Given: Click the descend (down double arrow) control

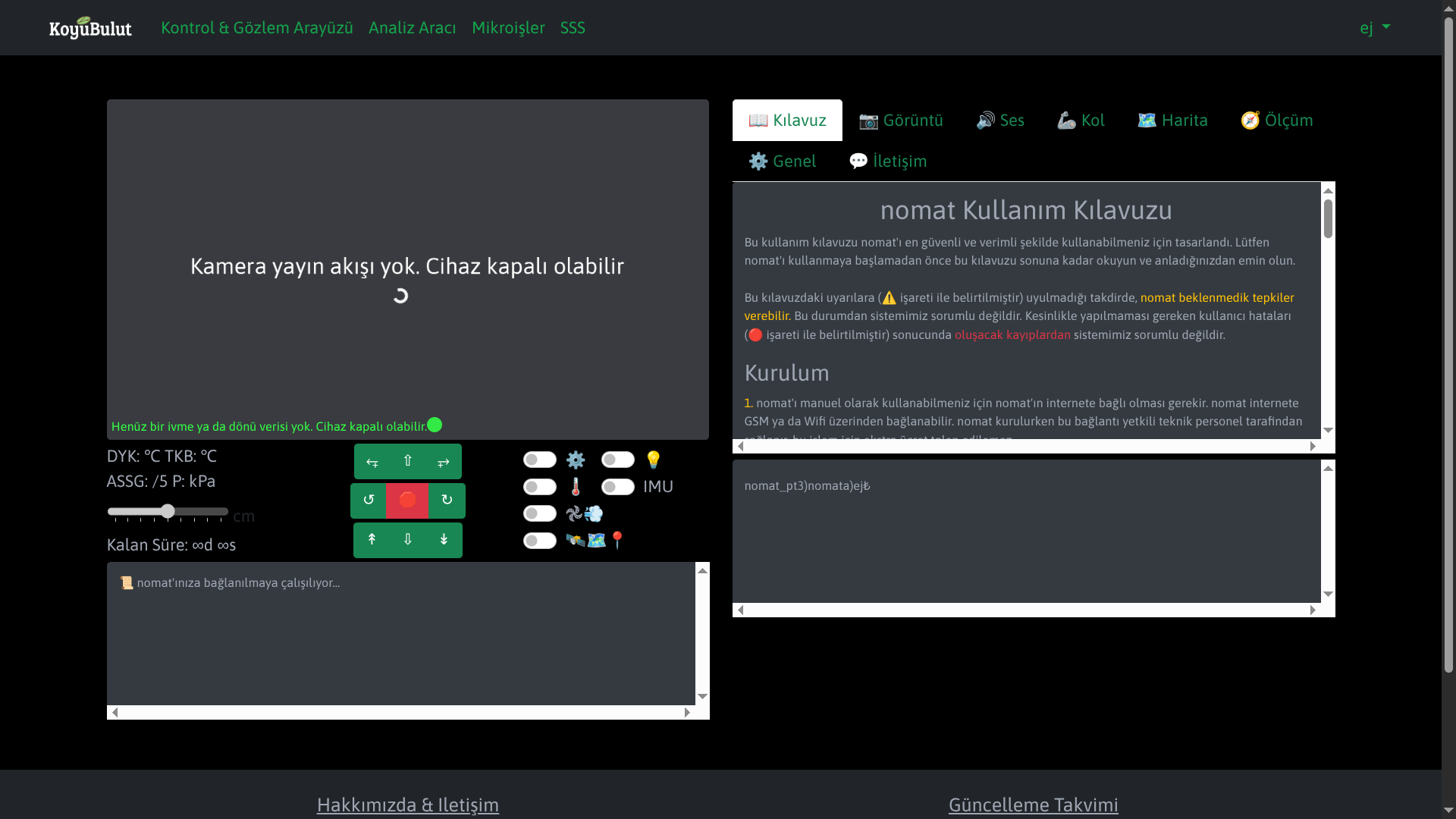Looking at the screenshot, I should pos(407,540).
